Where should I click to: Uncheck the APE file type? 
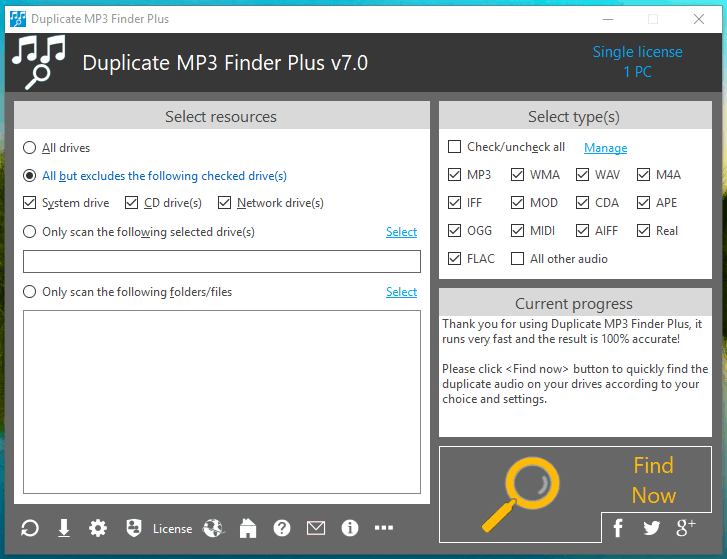click(x=644, y=203)
